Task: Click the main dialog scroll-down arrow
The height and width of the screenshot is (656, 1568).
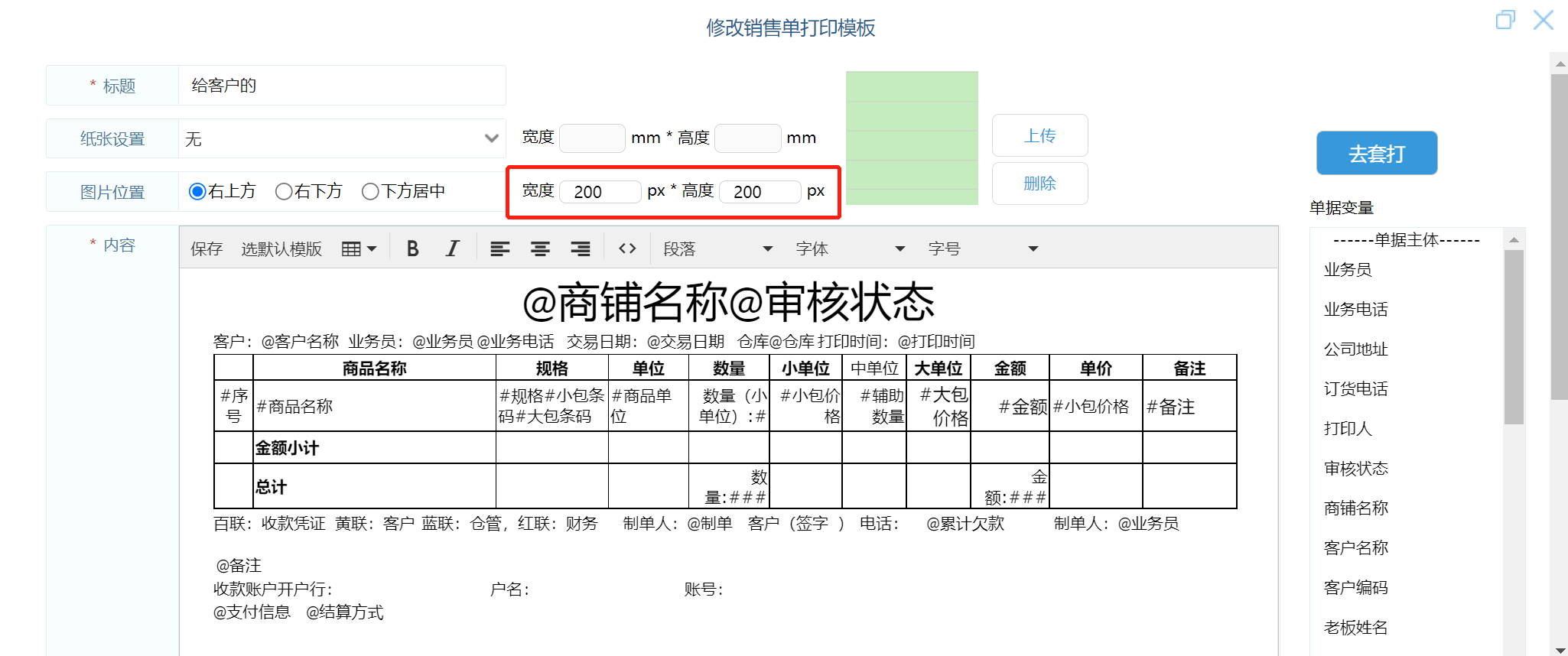Action: pos(1559,649)
